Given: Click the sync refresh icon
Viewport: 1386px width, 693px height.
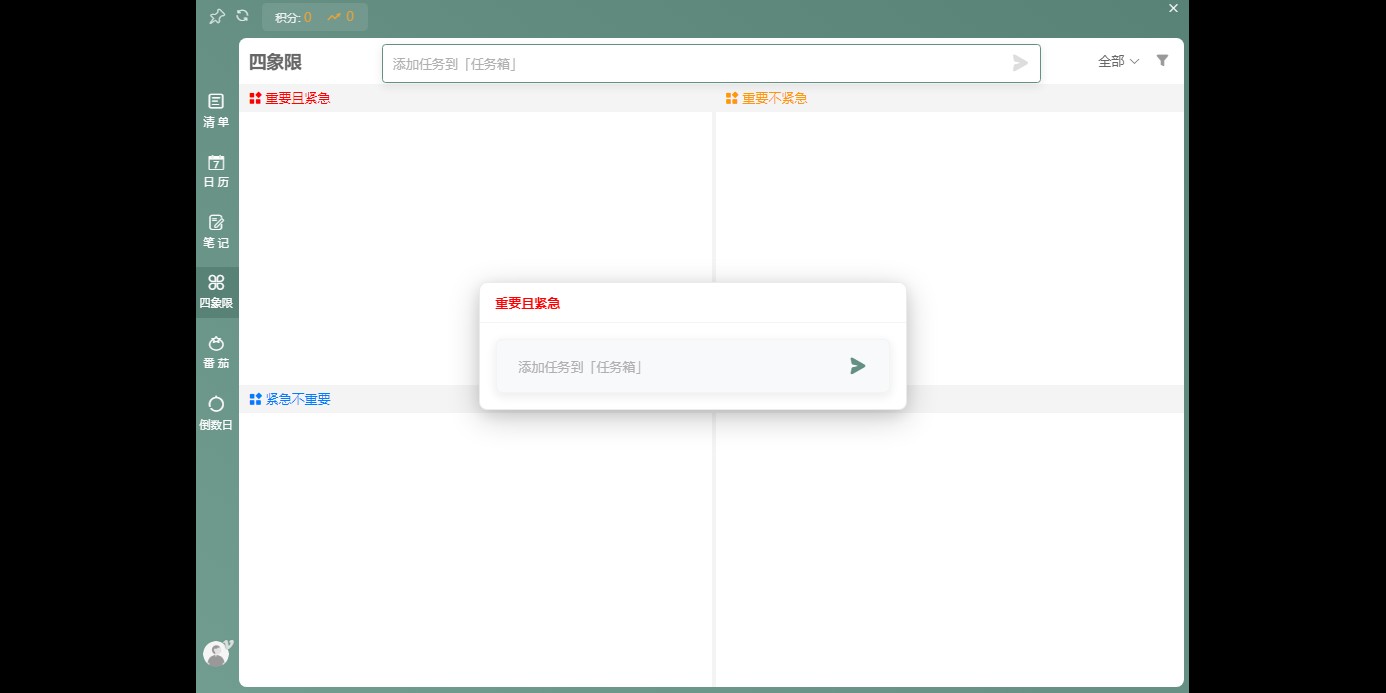Looking at the screenshot, I should point(242,16).
